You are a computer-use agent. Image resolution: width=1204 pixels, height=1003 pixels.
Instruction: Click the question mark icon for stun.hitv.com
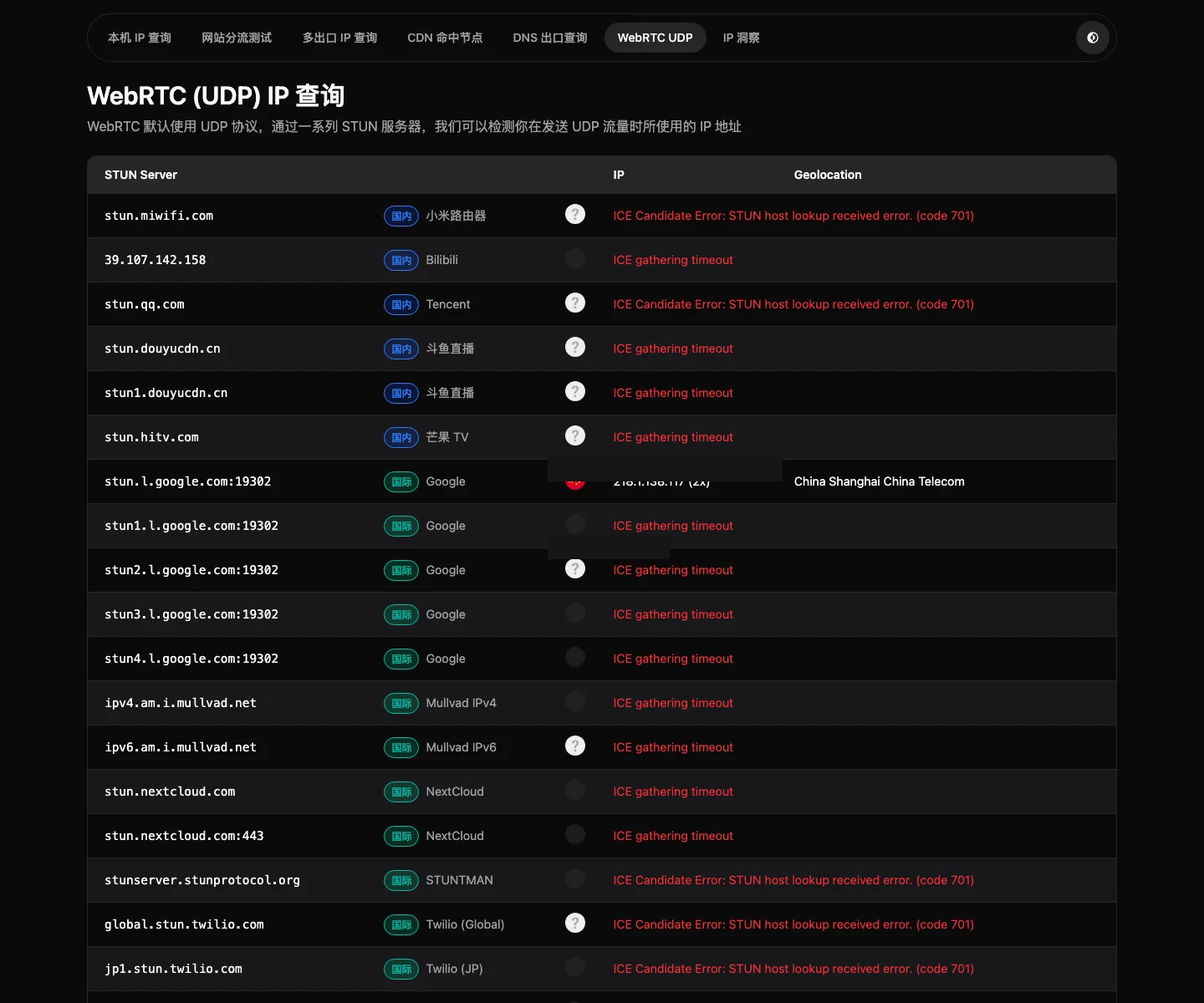[575, 435]
